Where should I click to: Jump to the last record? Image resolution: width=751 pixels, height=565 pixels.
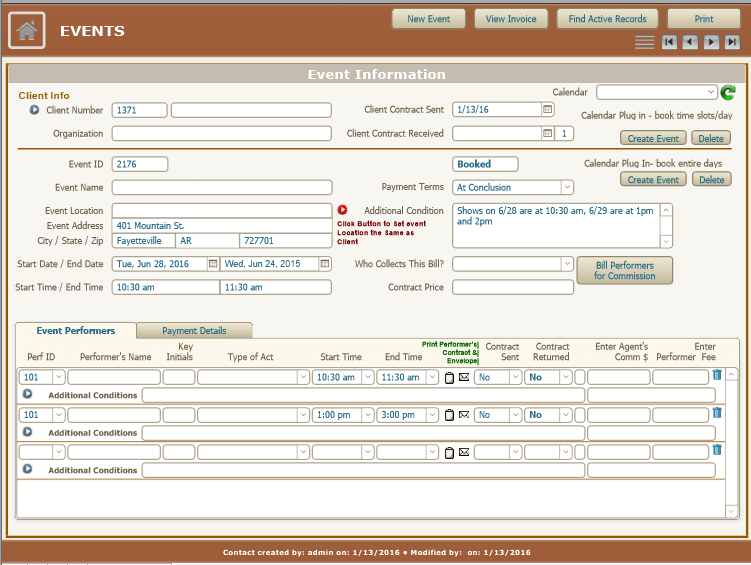tap(733, 42)
